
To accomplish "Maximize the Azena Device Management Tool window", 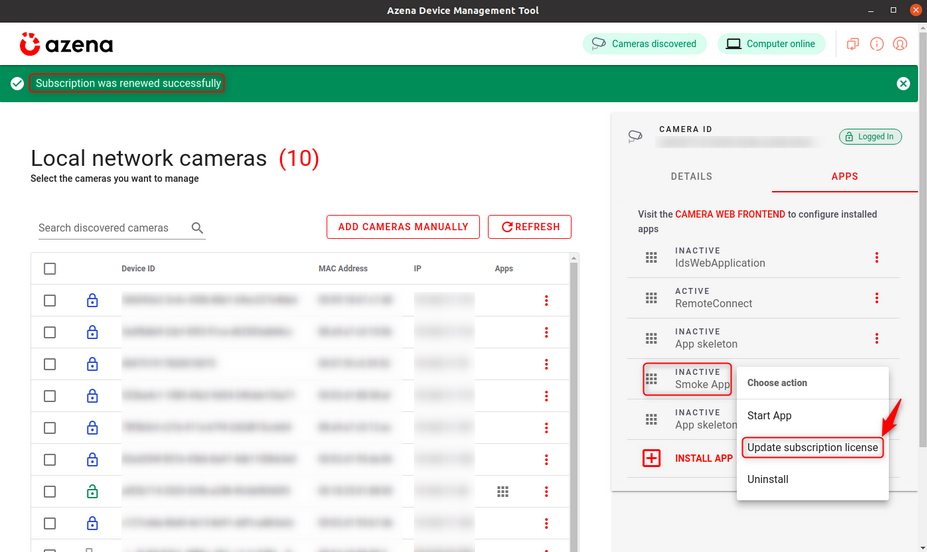I will click(893, 11).
